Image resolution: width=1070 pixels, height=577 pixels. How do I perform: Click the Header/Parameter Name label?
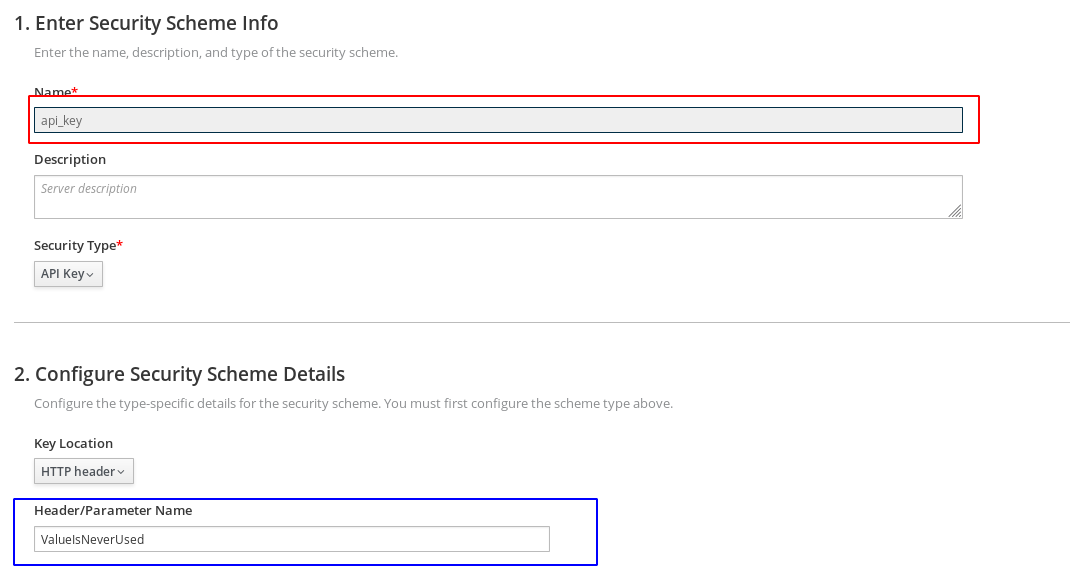[113, 510]
